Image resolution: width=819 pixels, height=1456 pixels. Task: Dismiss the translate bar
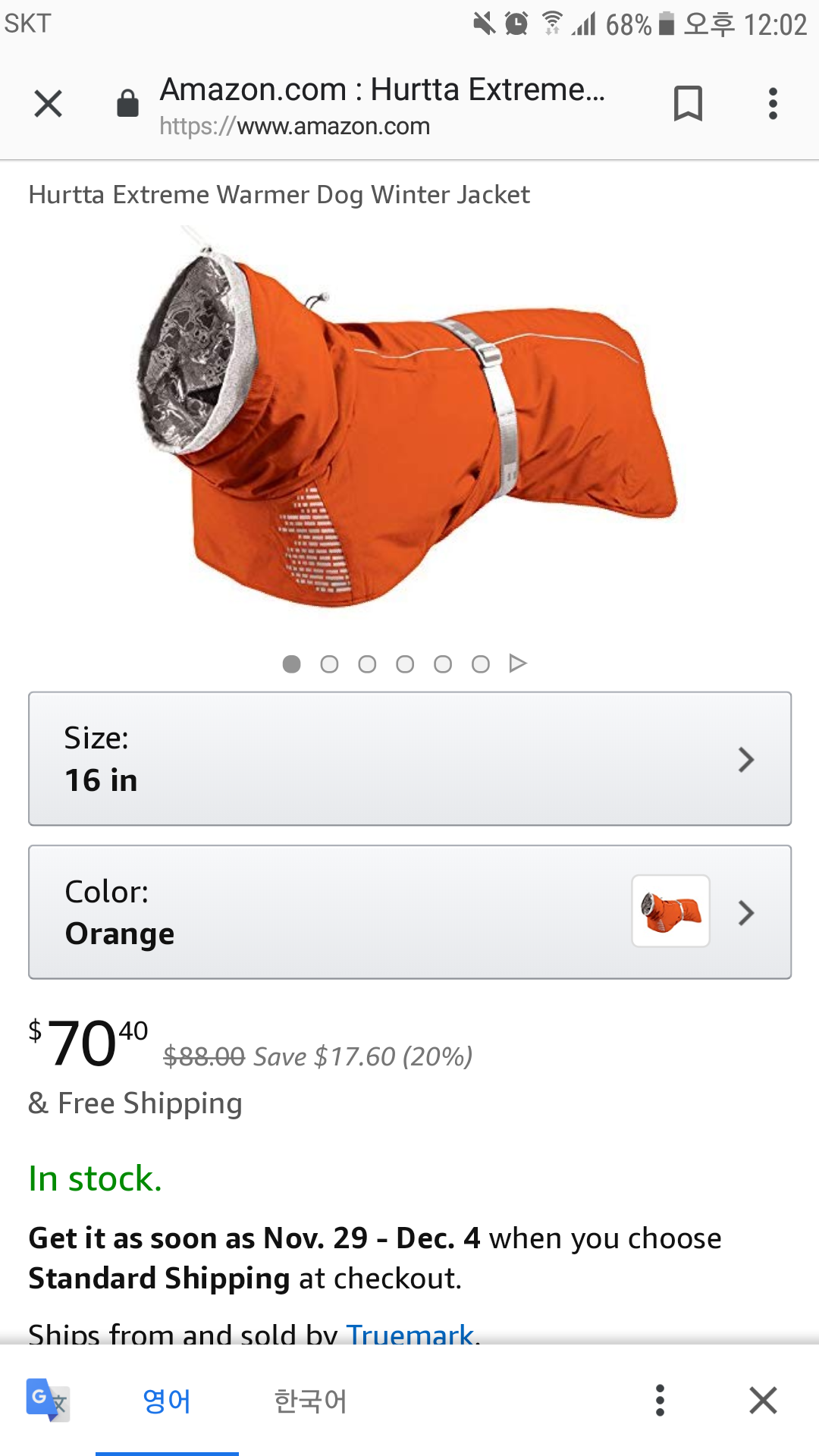[763, 1400]
